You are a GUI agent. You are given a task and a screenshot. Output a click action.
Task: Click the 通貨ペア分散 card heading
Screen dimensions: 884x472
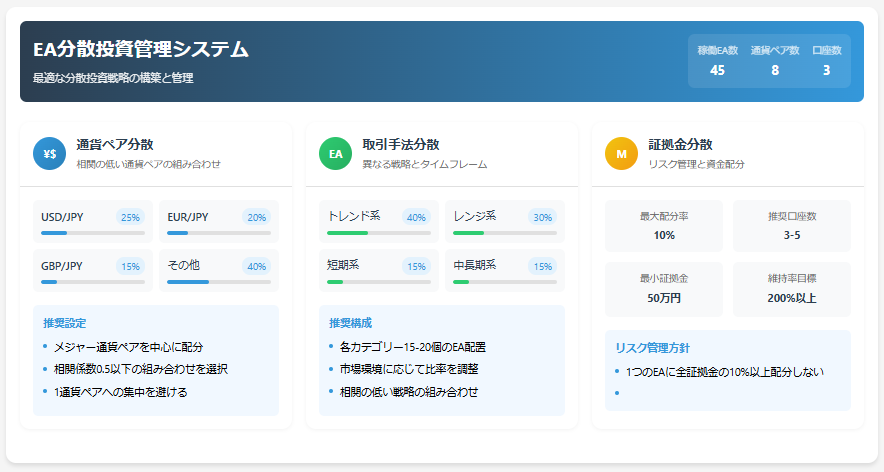coord(115,144)
